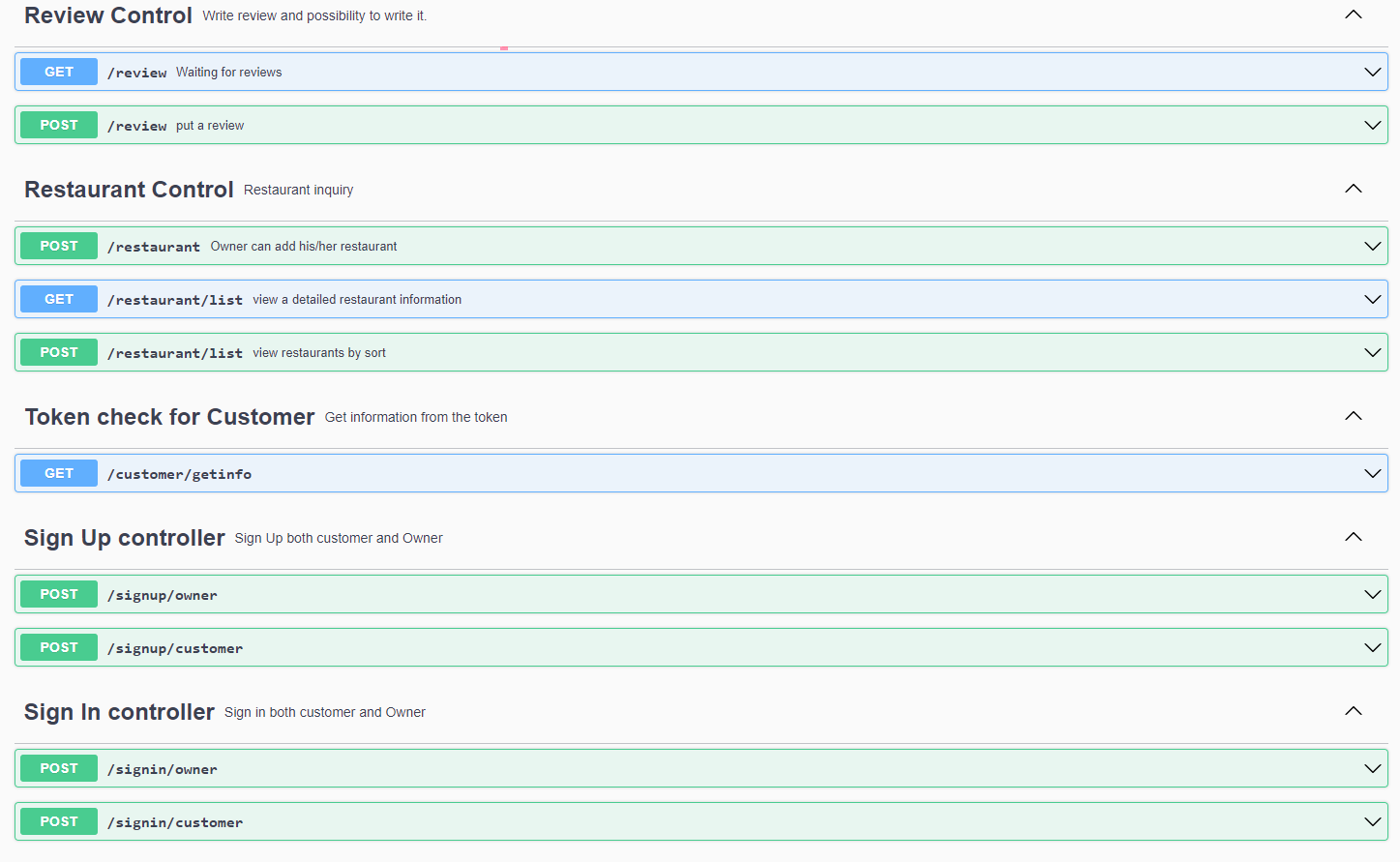Open the Restaurant Control heading
This screenshot has width=1400, height=862.
(x=129, y=190)
